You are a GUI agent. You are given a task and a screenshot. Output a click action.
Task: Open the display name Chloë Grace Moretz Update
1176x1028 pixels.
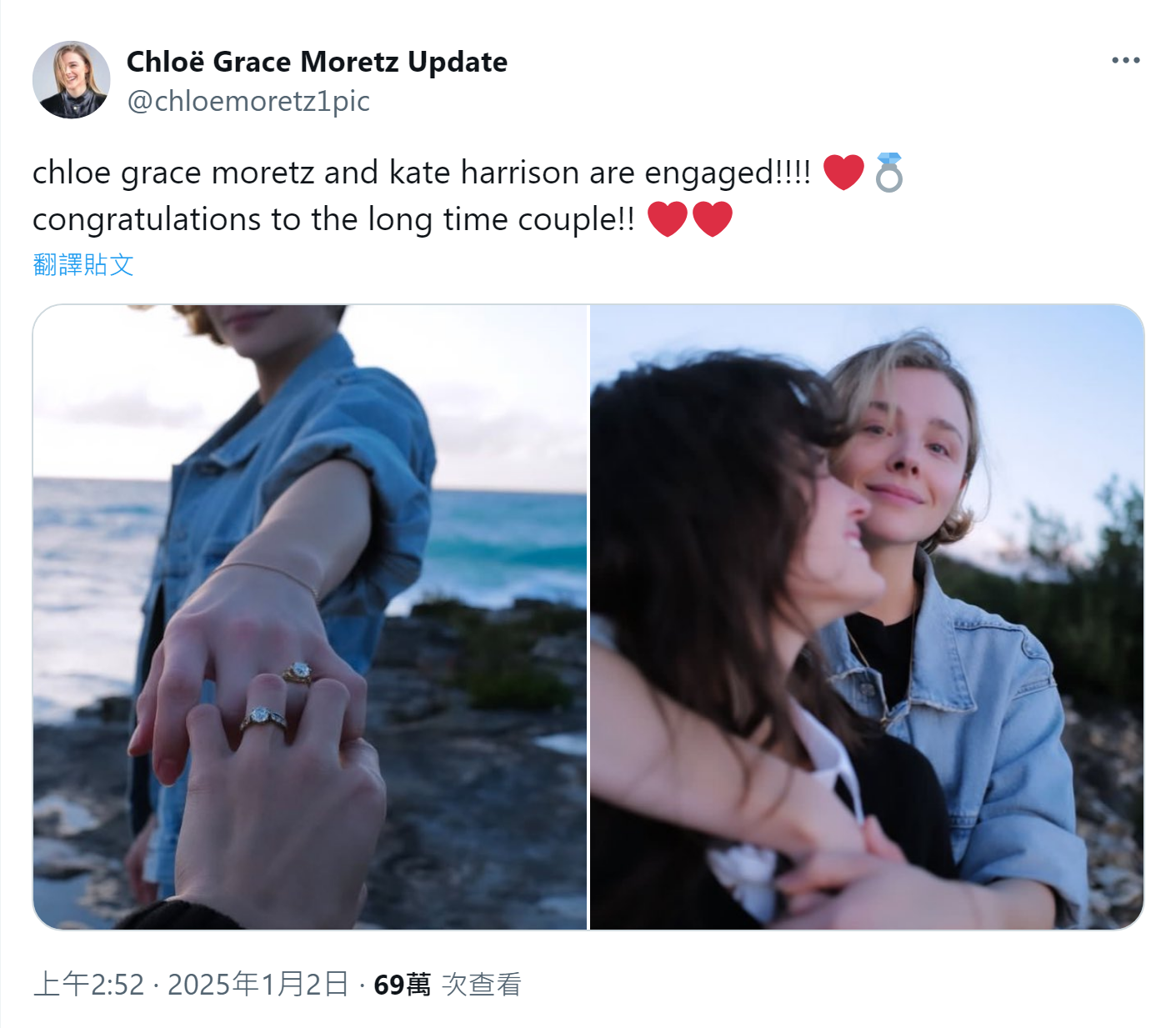pos(317,62)
